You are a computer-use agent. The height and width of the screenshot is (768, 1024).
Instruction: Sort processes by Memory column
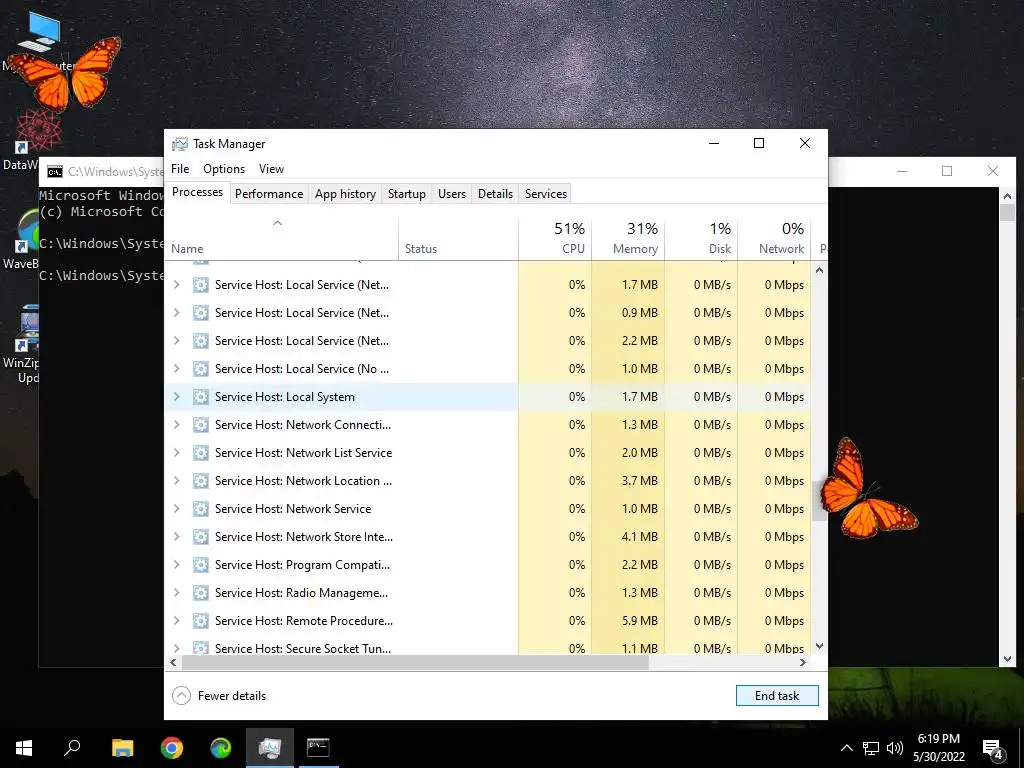628,239
